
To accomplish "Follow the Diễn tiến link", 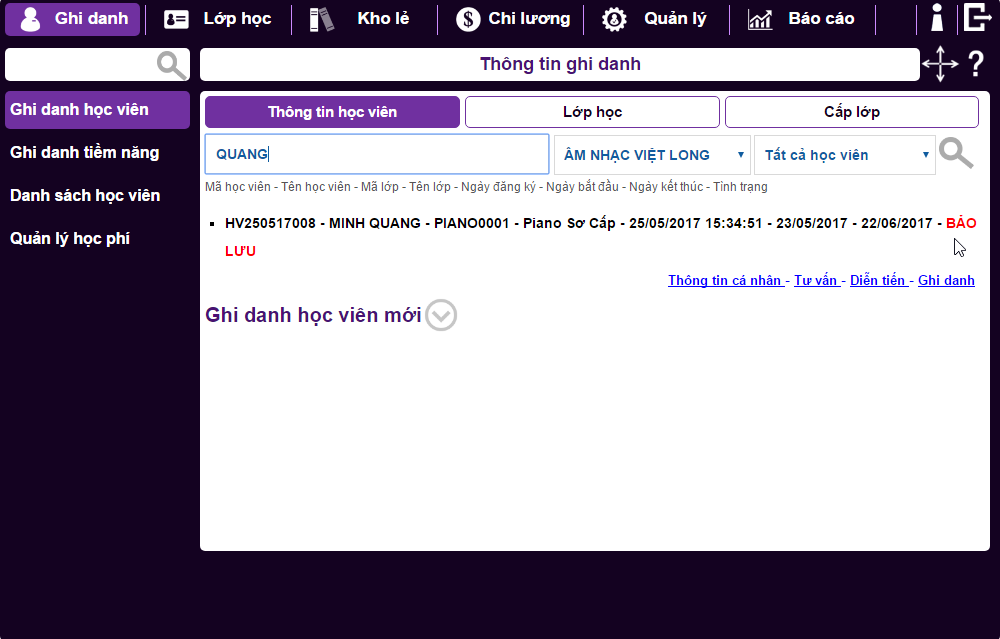I will tap(877, 281).
